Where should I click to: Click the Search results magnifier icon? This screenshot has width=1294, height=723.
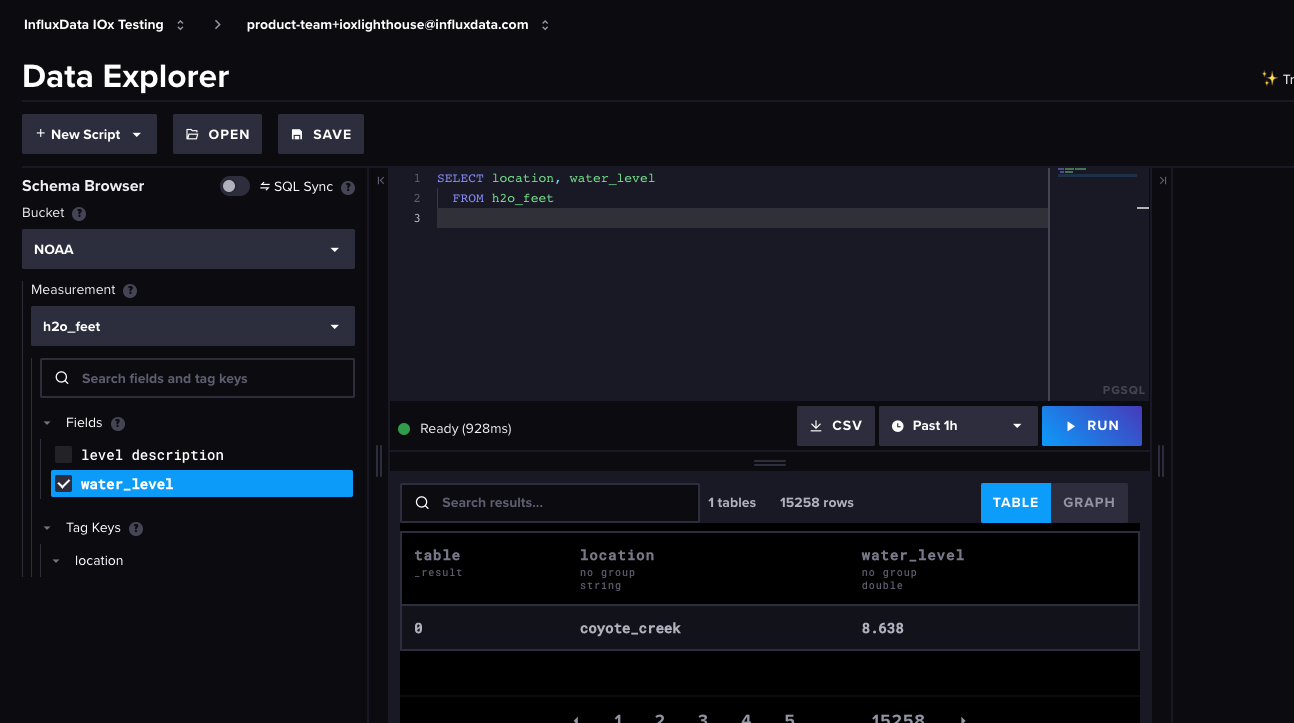(421, 502)
